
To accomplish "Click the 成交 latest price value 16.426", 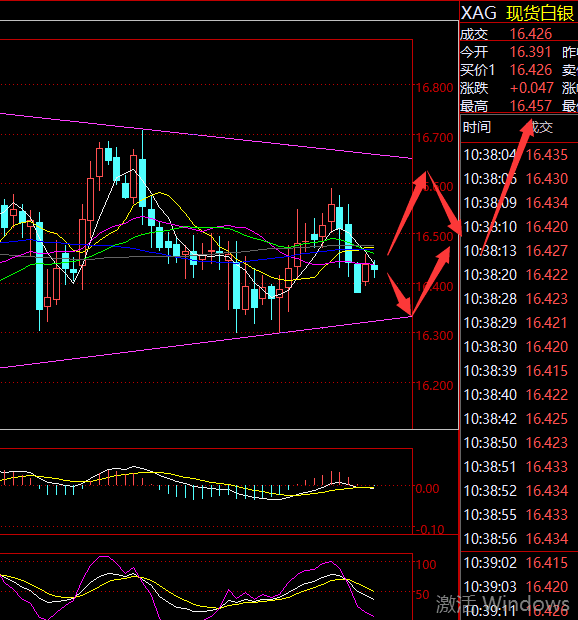I will pyautogui.click(x=531, y=34).
